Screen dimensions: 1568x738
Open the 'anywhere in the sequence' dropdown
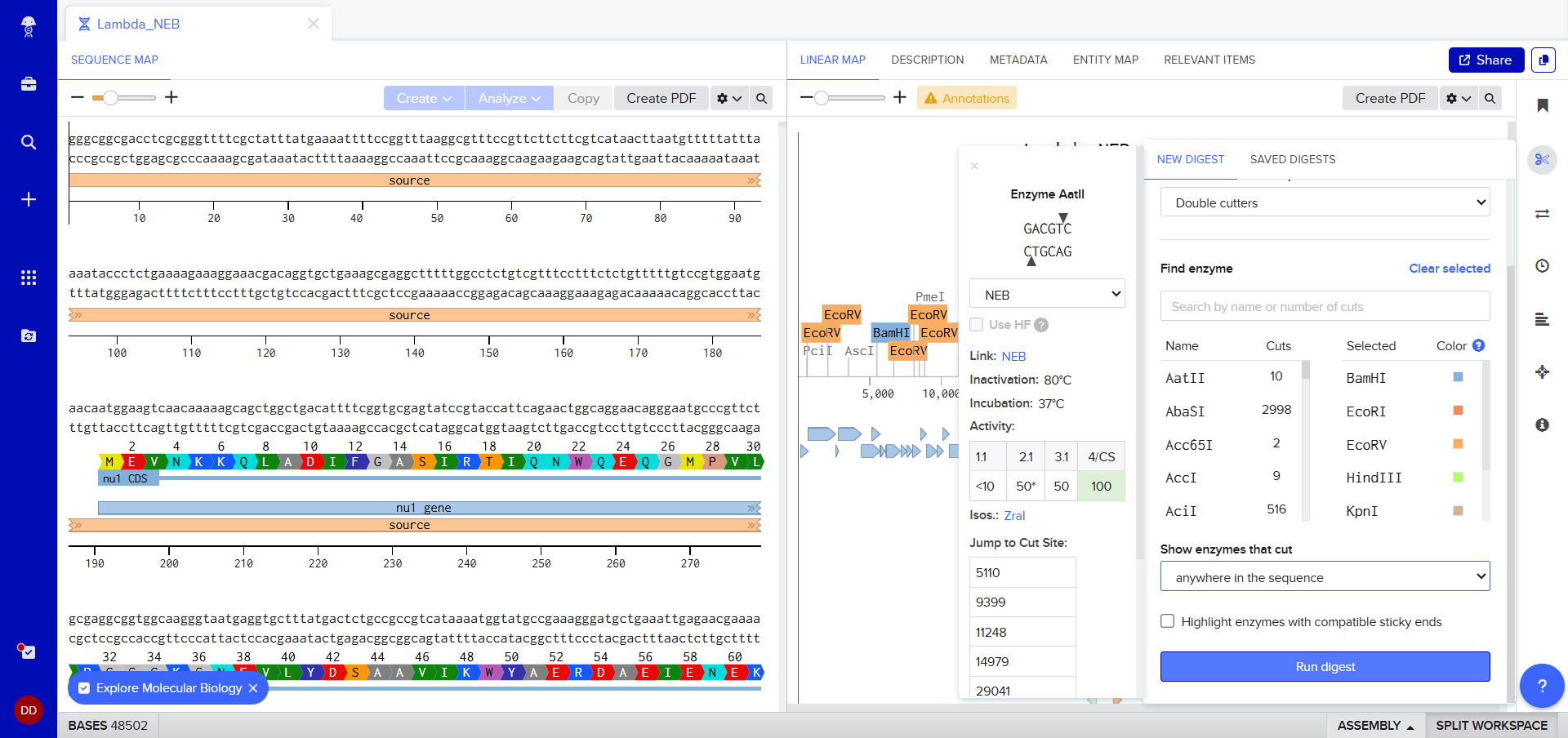(1325, 577)
